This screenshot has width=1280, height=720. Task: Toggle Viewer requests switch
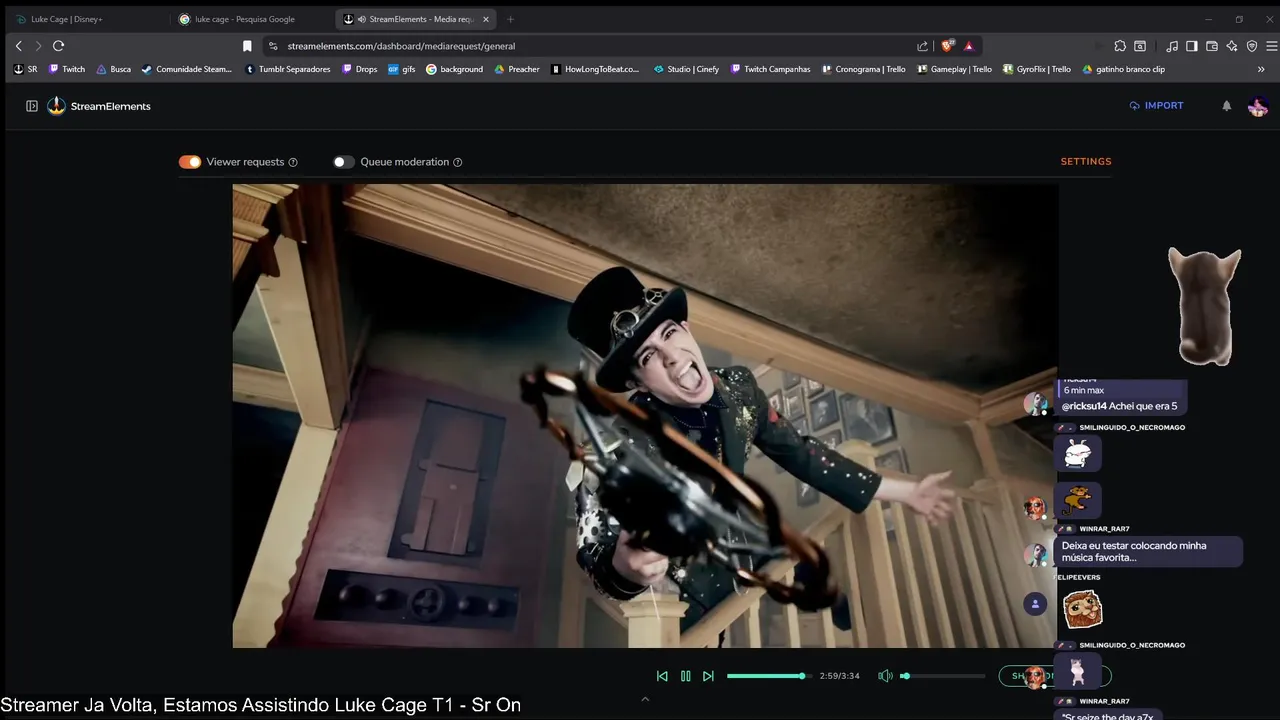(190, 162)
